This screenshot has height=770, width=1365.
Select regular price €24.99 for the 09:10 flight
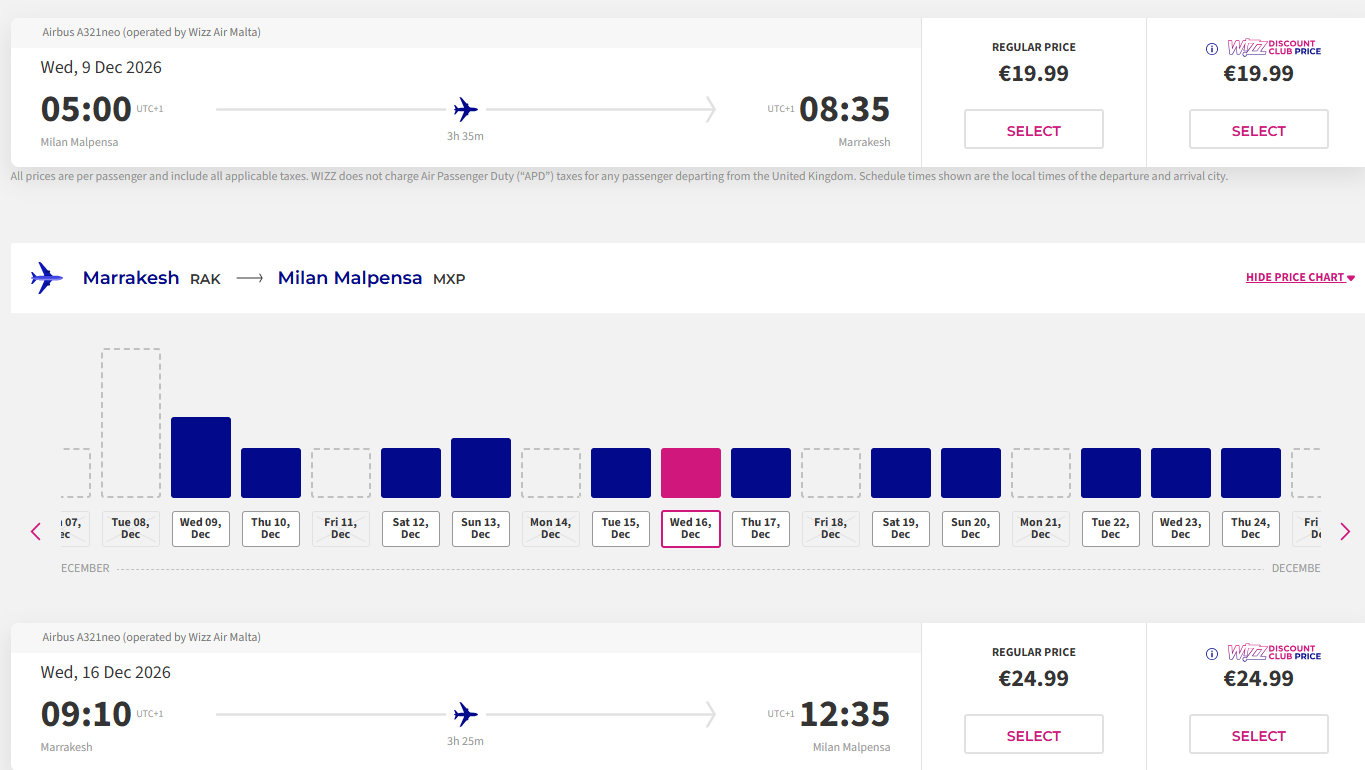(1034, 735)
